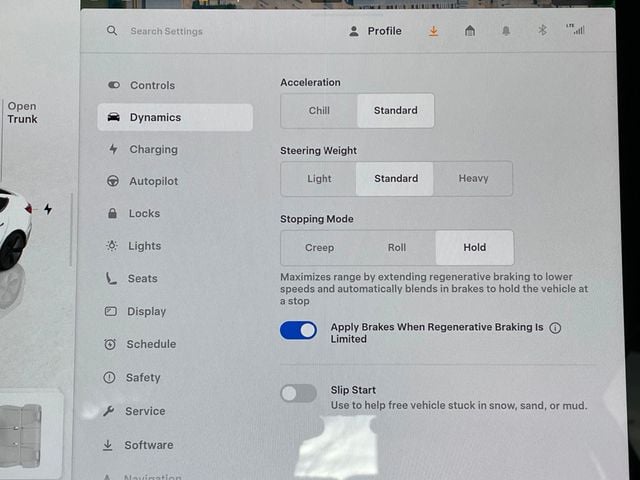Disable Apply Brakes When Regenerative Braking Limited
Screen dimensions: 640x480
coord(298,330)
